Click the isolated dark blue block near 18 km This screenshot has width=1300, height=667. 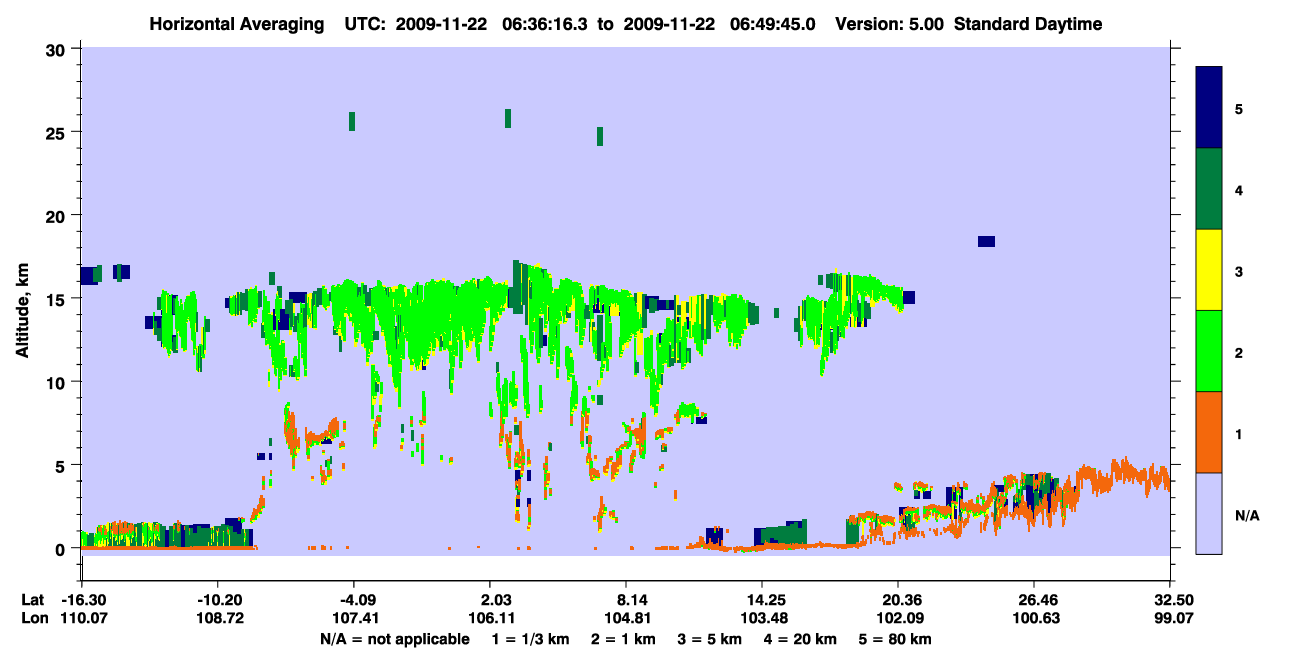pyautogui.click(x=986, y=241)
